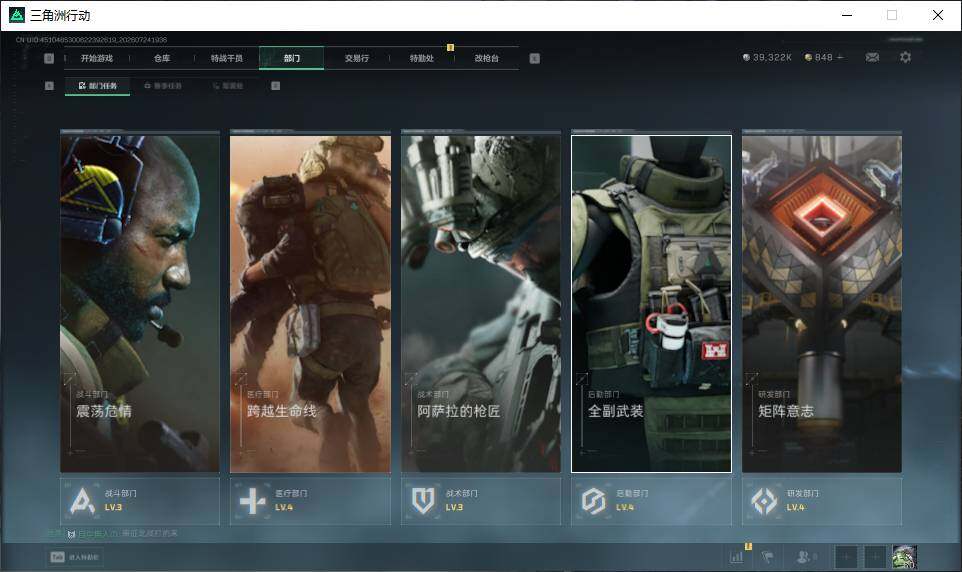Open the player avatar portrait
Image resolution: width=962 pixels, height=572 pixels.
click(904, 557)
